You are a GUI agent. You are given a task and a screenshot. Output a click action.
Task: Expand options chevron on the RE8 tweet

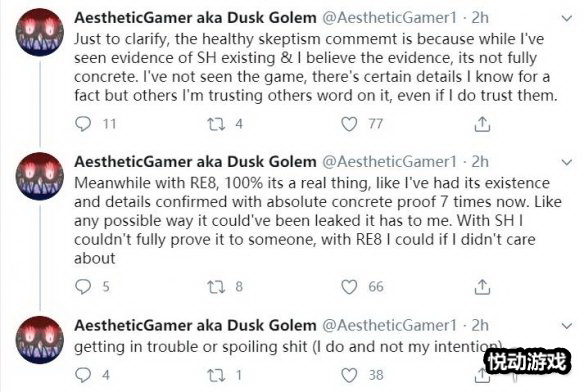coord(566,162)
